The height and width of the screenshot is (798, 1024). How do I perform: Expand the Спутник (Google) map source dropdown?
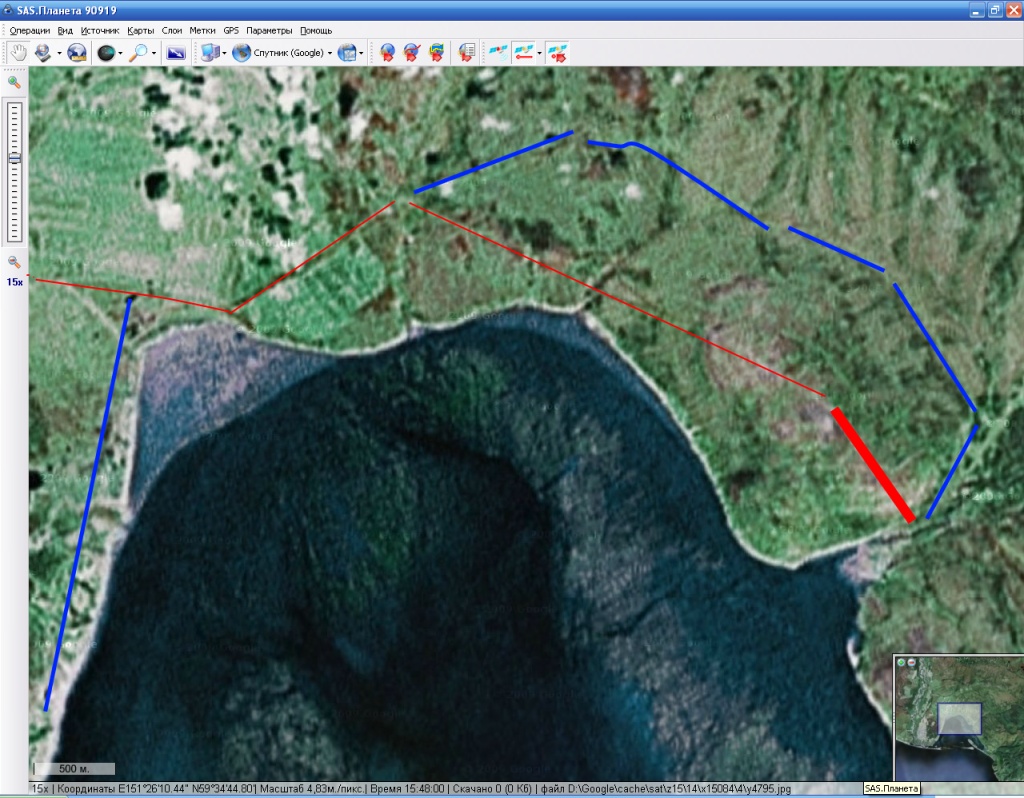[330, 53]
